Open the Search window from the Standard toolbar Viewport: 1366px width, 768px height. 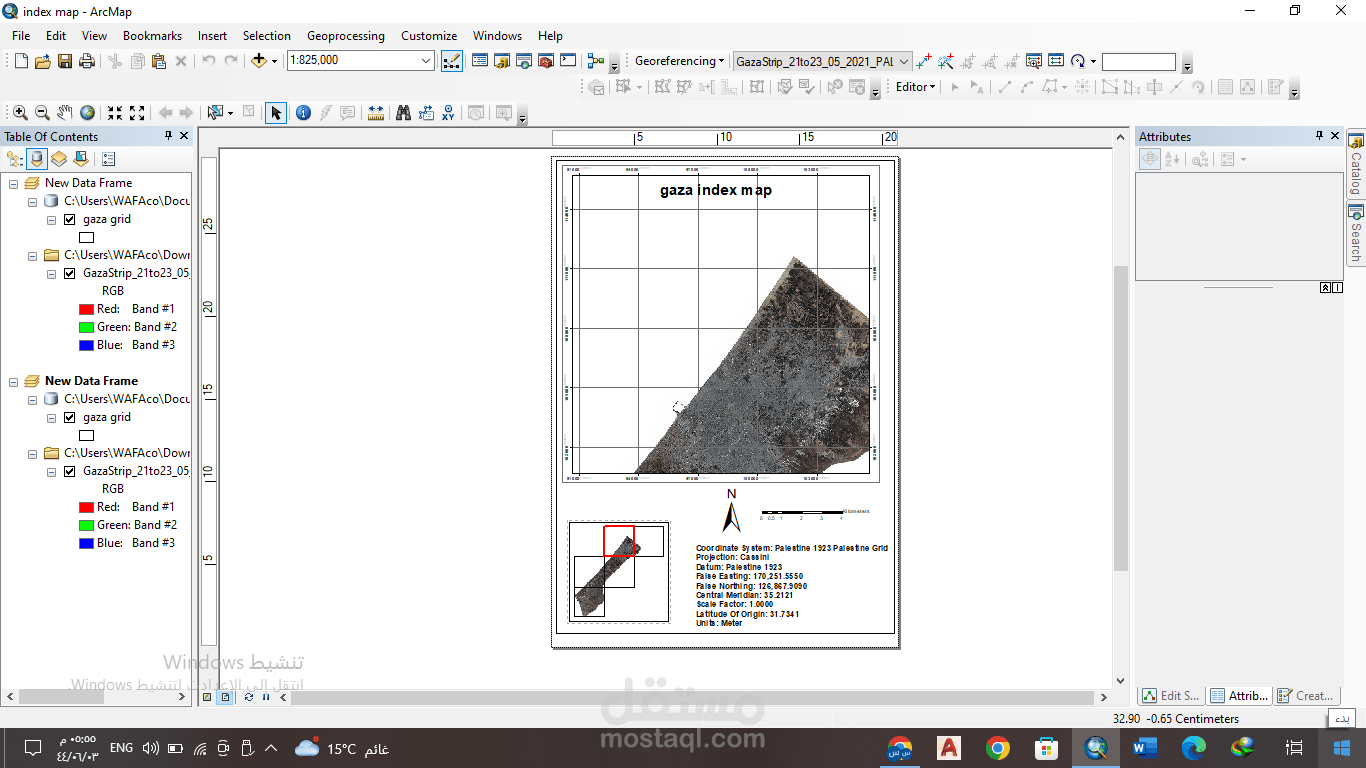pyautogui.click(x=524, y=61)
